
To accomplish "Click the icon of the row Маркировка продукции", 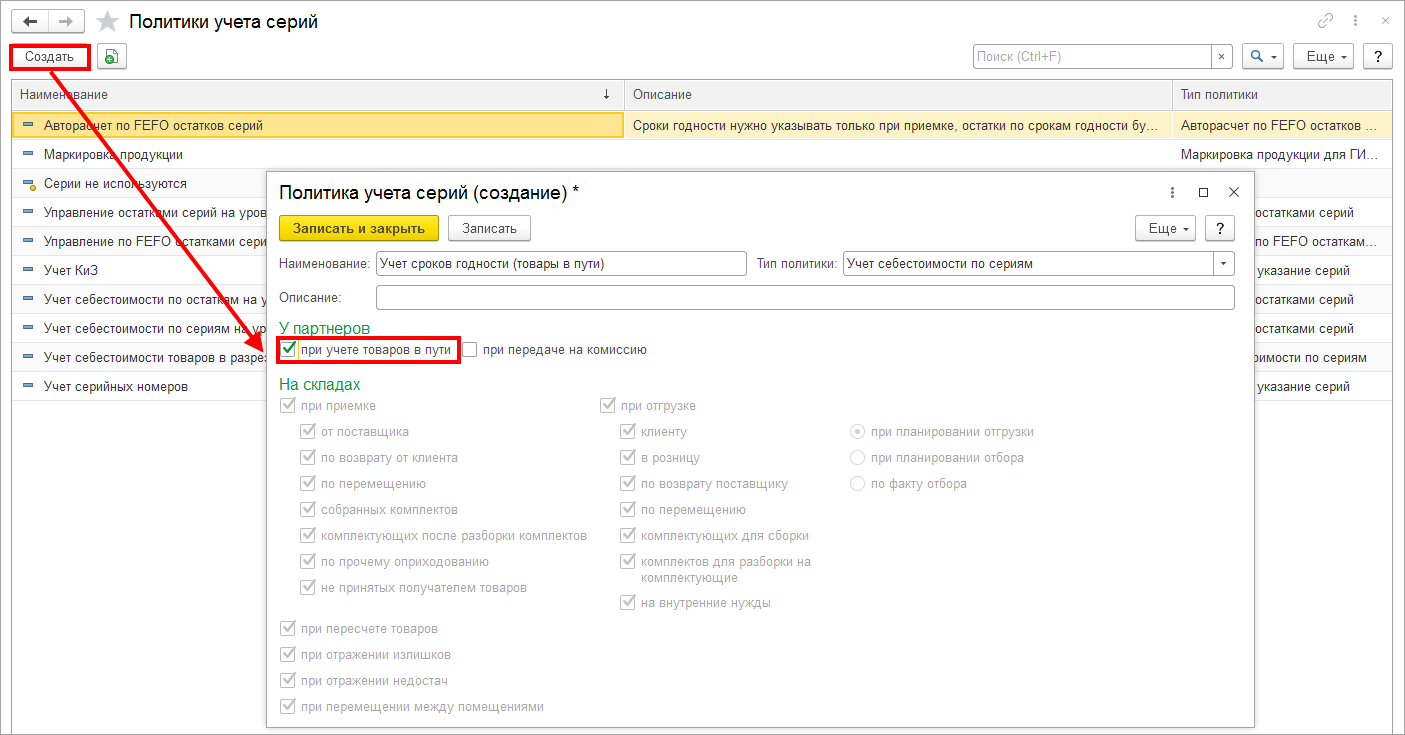I will (28, 155).
